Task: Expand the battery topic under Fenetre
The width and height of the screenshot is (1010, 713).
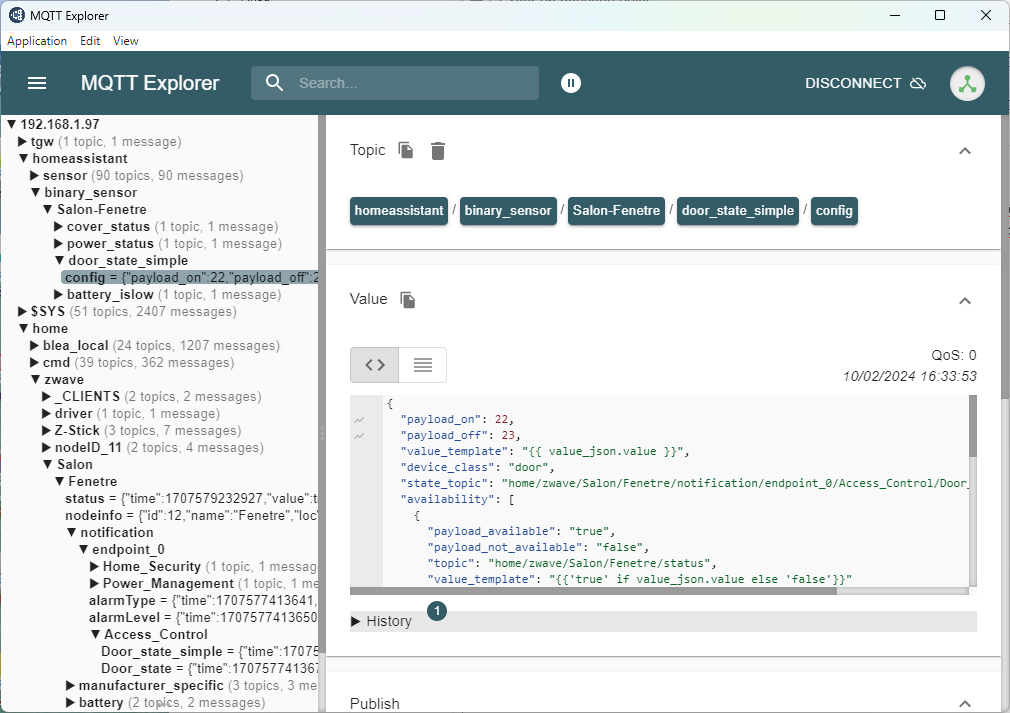Action: click(x=71, y=703)
